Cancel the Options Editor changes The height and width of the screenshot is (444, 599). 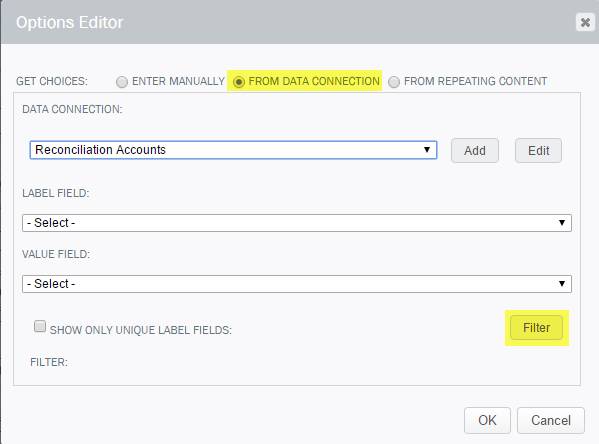(x=550, y=420)
